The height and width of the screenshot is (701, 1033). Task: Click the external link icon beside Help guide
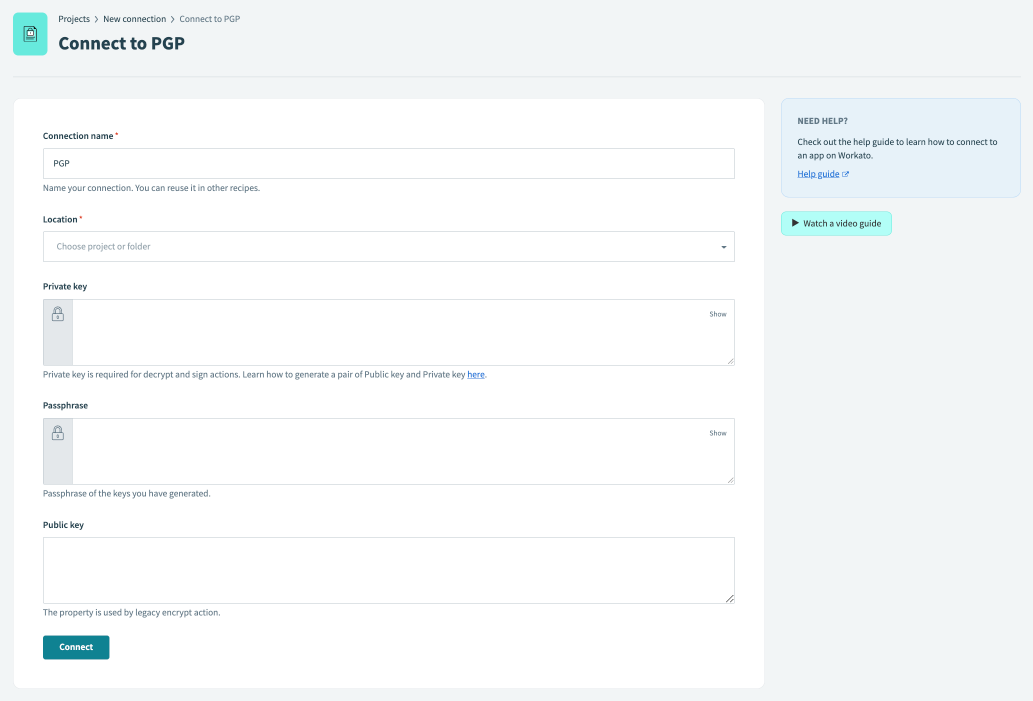point(846,174)
